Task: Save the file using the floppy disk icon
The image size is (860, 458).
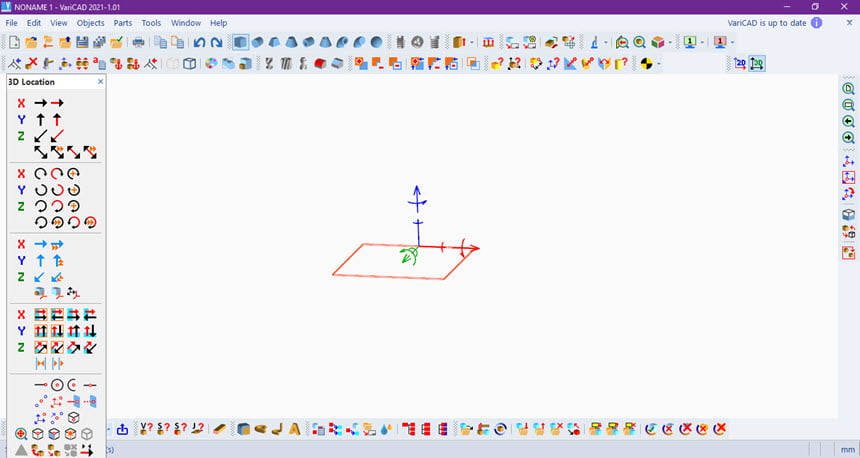Action: (82, 42)
